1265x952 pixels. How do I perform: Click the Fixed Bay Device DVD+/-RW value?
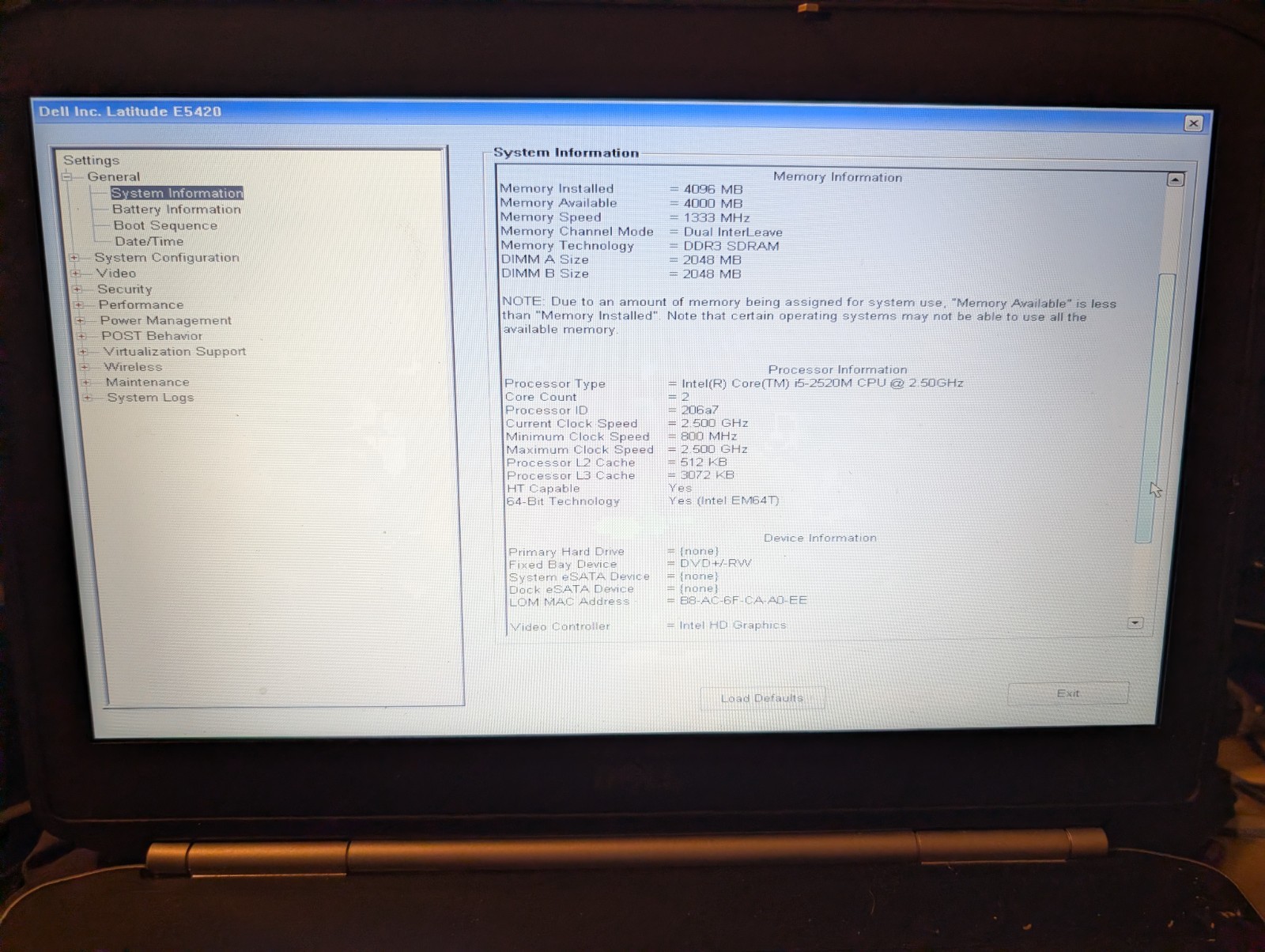pos(716,564)
